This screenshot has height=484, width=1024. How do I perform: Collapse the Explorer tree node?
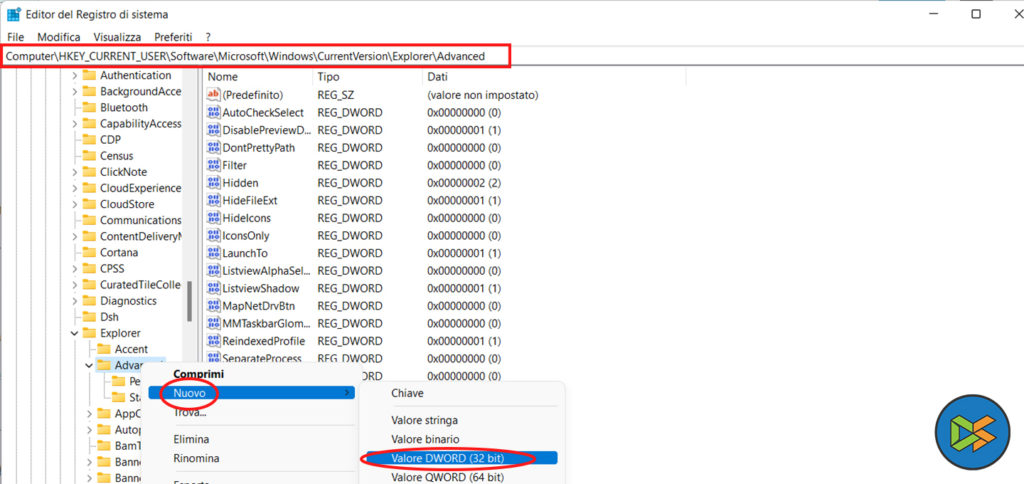pyautogui.click(x=74, y=333)
